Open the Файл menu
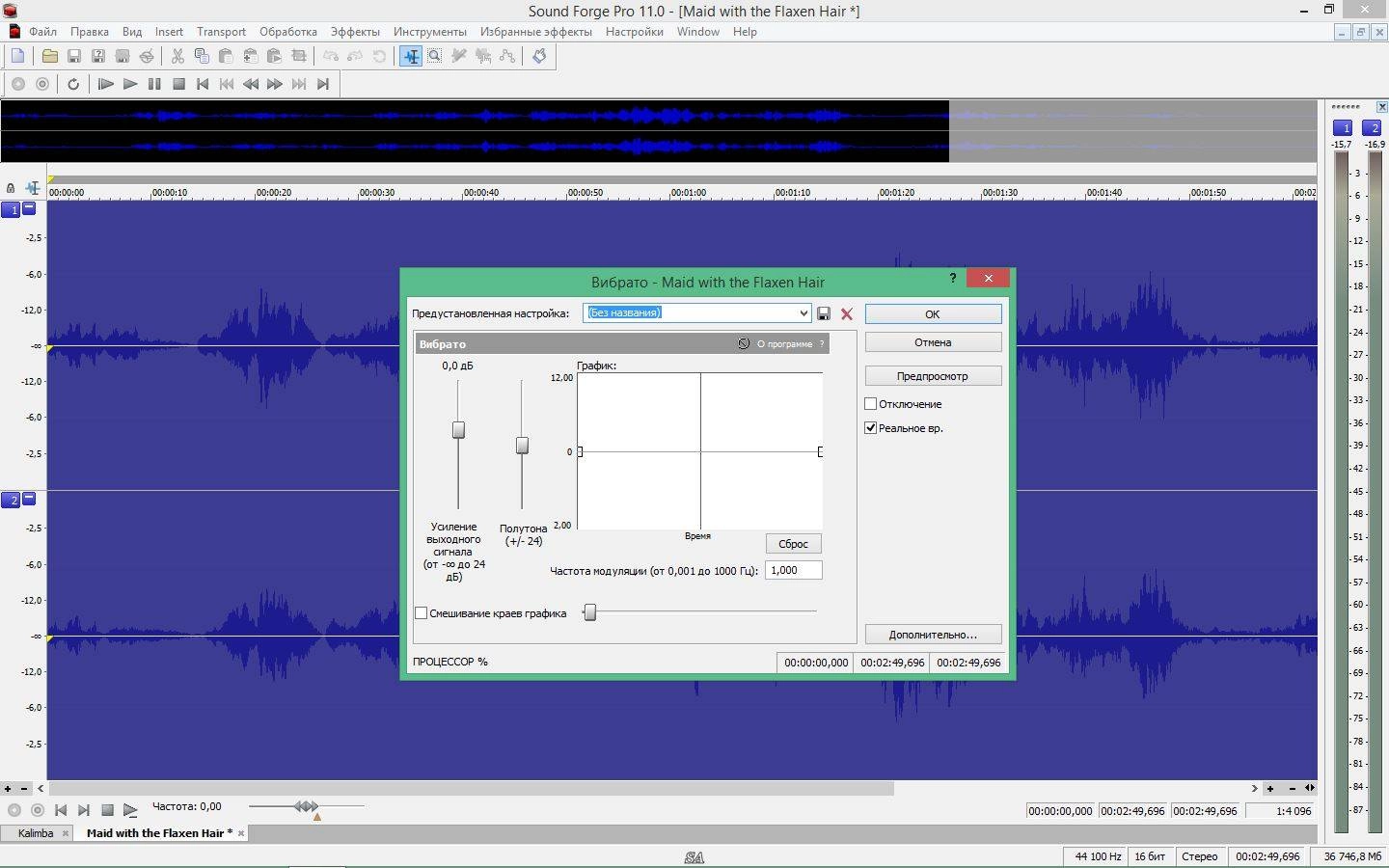 click(42, 32)
